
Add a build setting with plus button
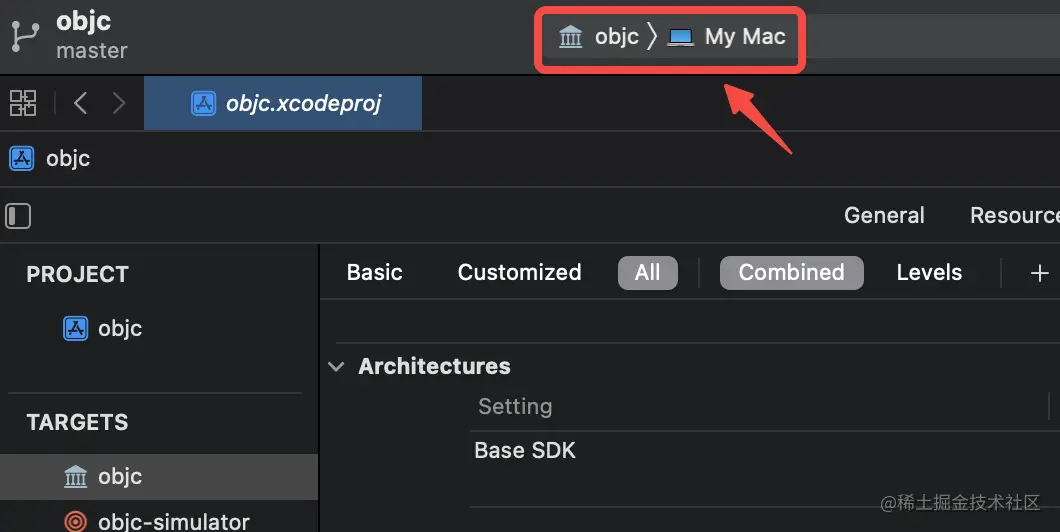pyautogui.click(x=1039, y=273)
